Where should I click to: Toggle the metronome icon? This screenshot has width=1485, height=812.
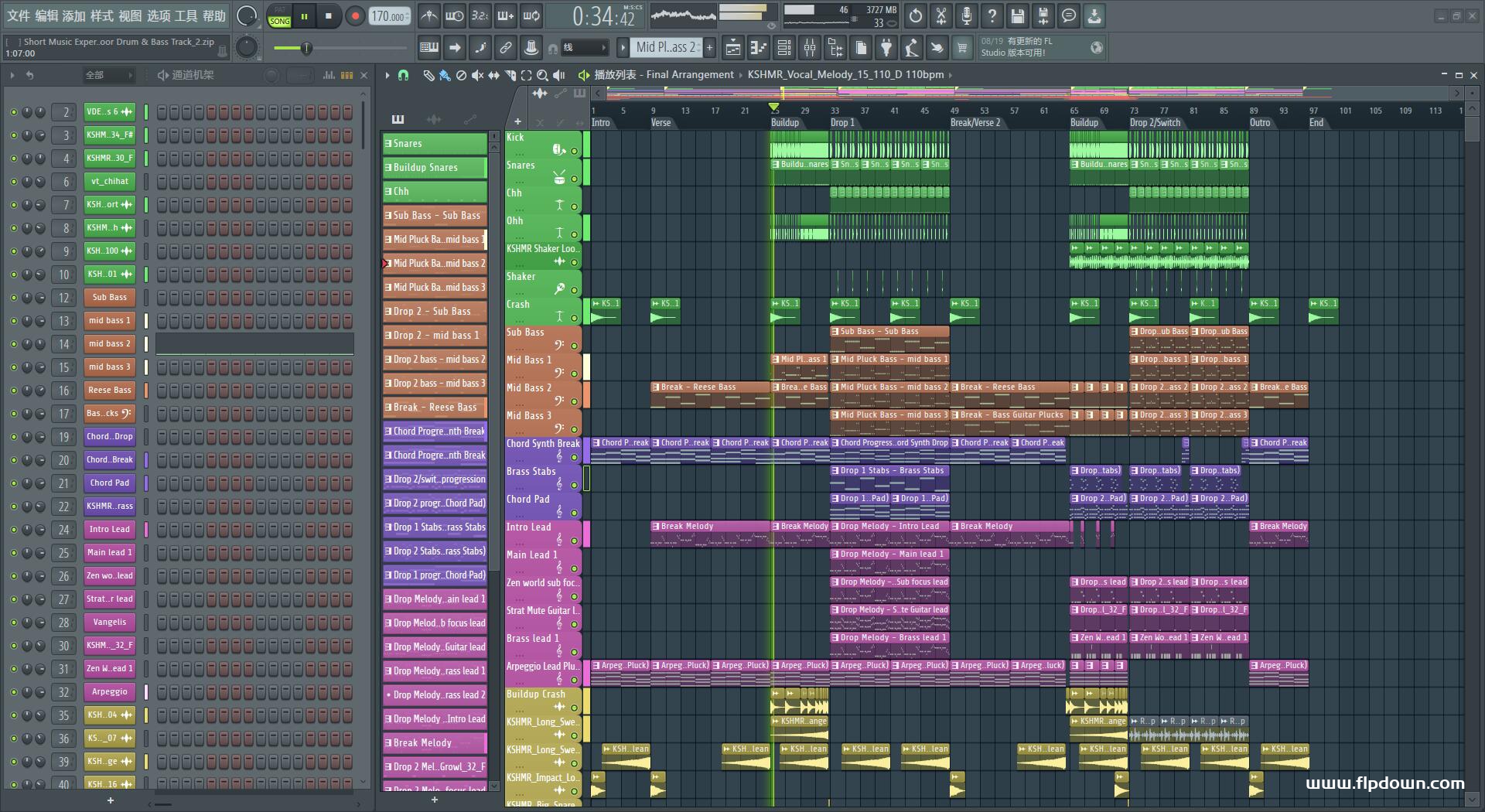(x=429, y=15)
